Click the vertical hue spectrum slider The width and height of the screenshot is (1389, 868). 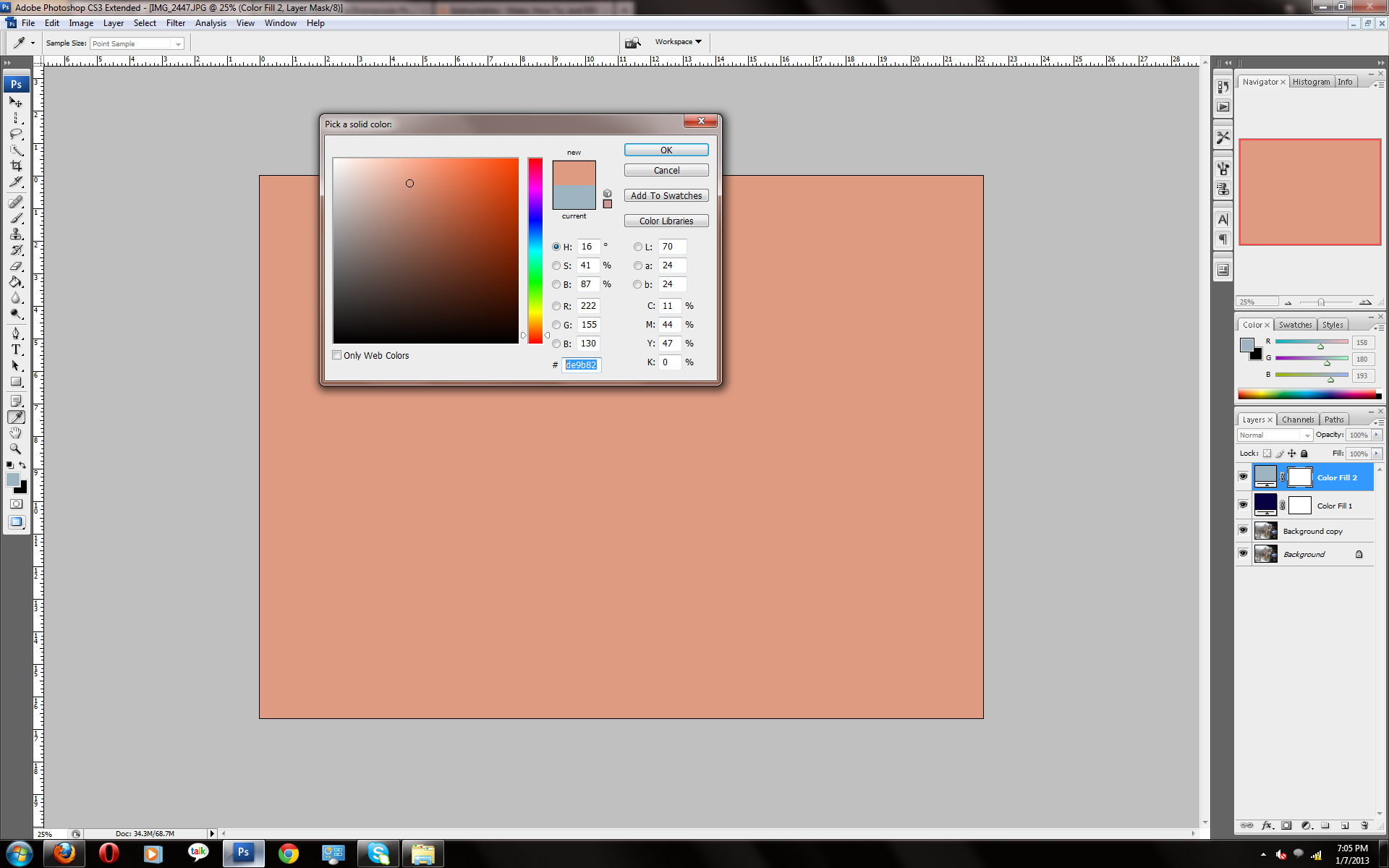pyautogui.click(x=535, y=250)
